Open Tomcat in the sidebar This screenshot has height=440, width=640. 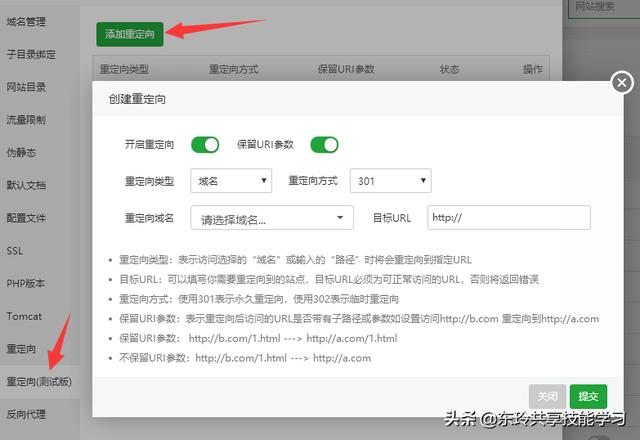[x=24, y=316]
